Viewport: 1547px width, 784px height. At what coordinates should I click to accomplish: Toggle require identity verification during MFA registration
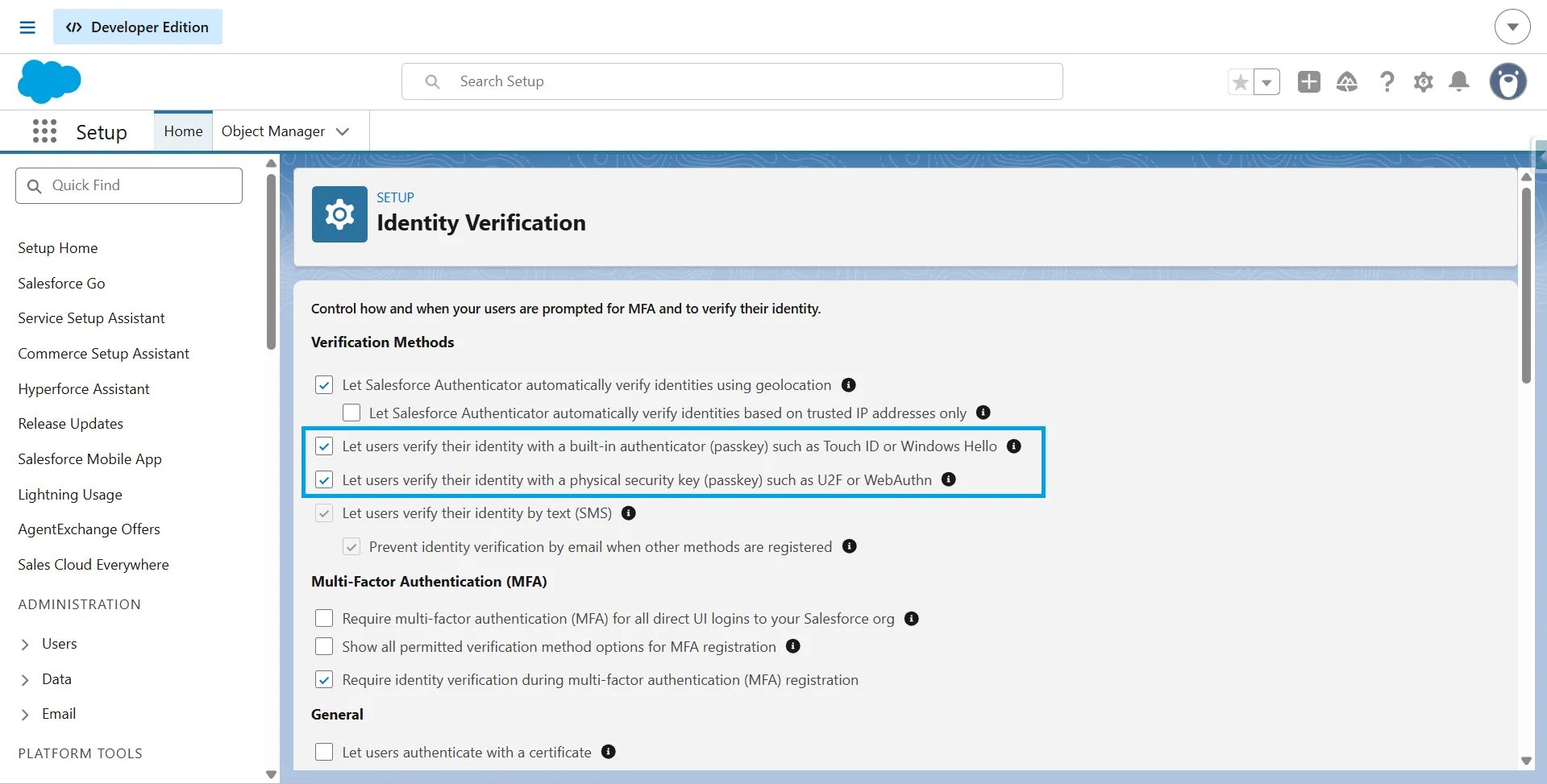coord(324,680)
